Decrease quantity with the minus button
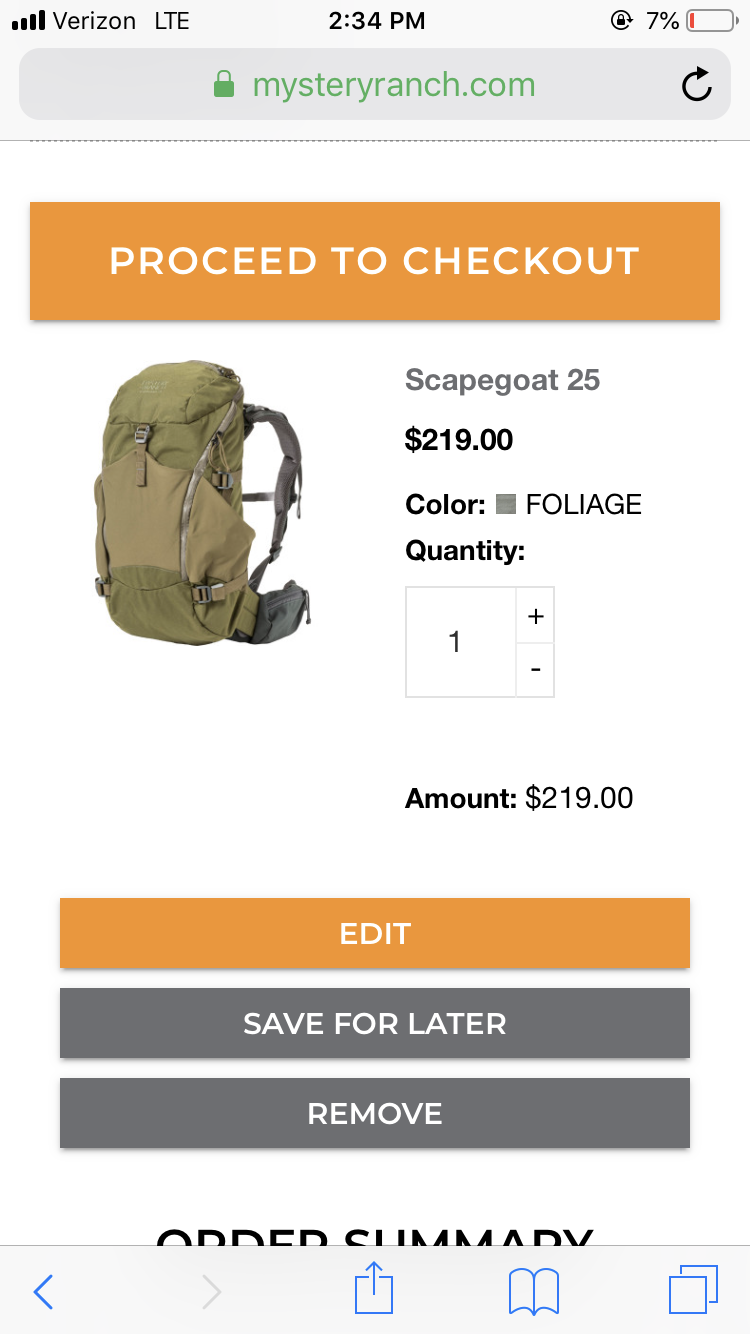 pyautogui.click(x=535, y=670)
